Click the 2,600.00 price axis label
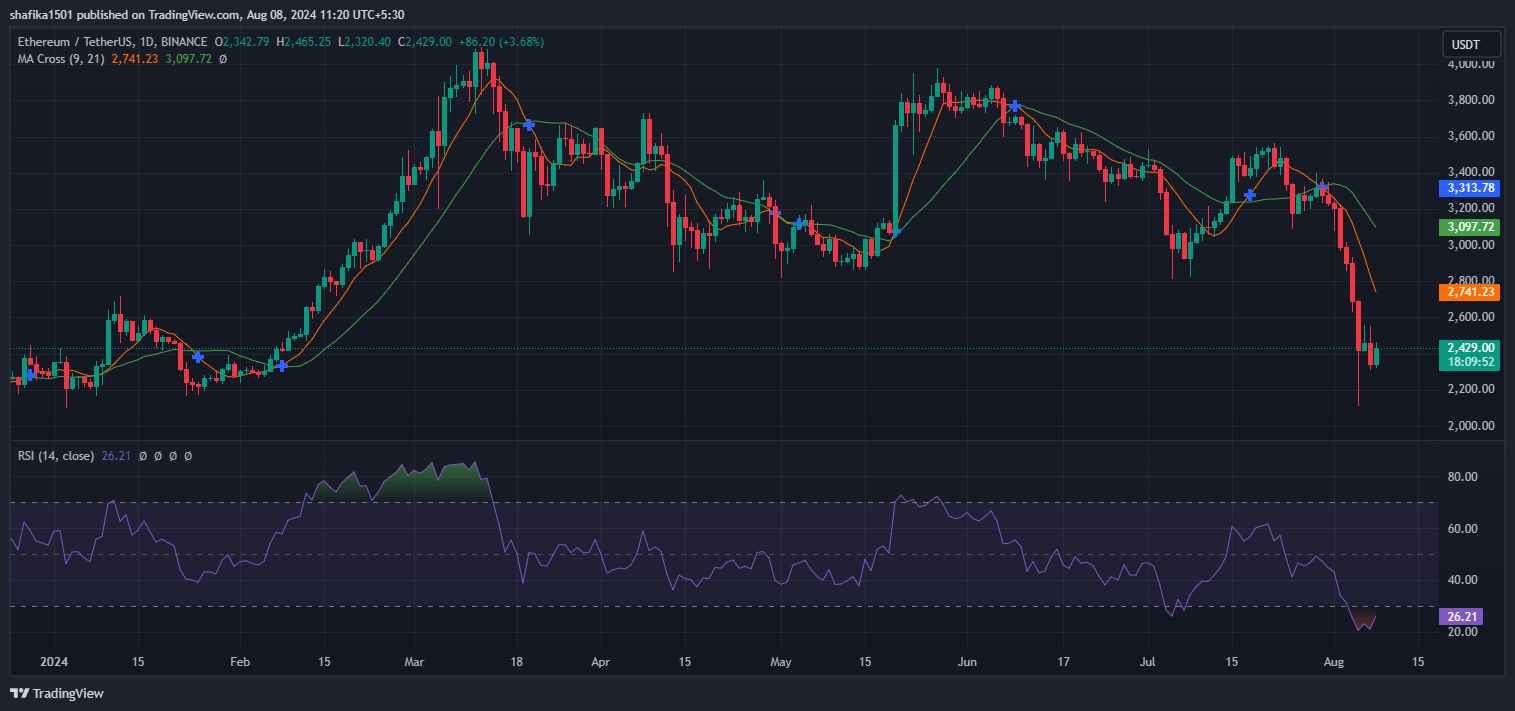The image size is (1515, 711). pos(1470,317)
